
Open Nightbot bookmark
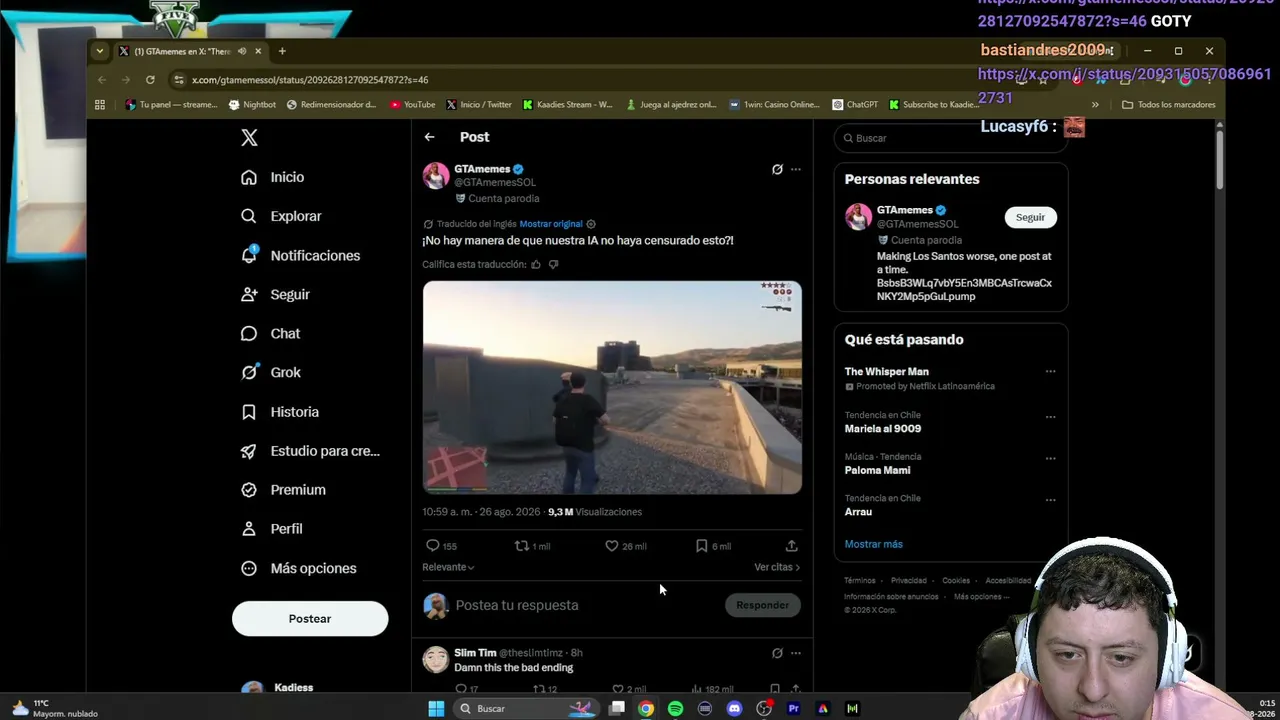(x=253, y=105)
